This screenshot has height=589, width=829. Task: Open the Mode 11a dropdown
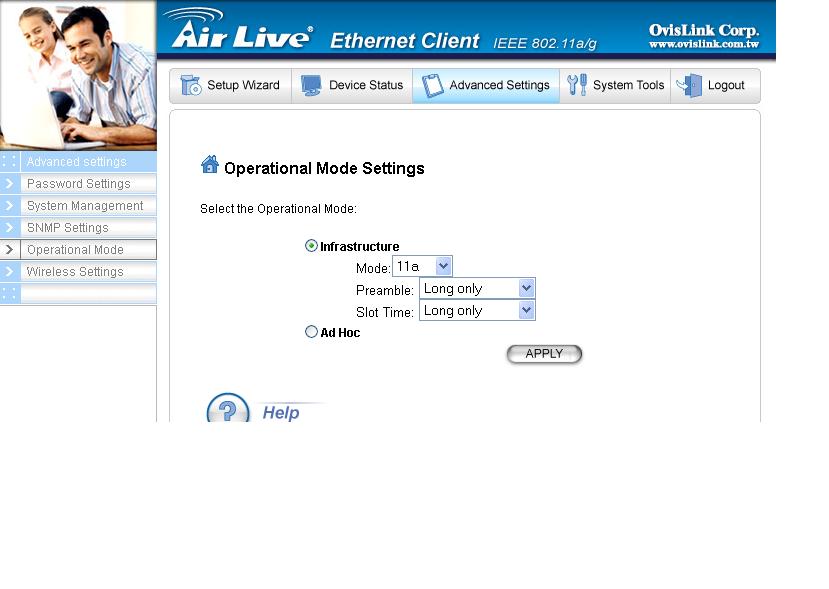tap(422, 266)
